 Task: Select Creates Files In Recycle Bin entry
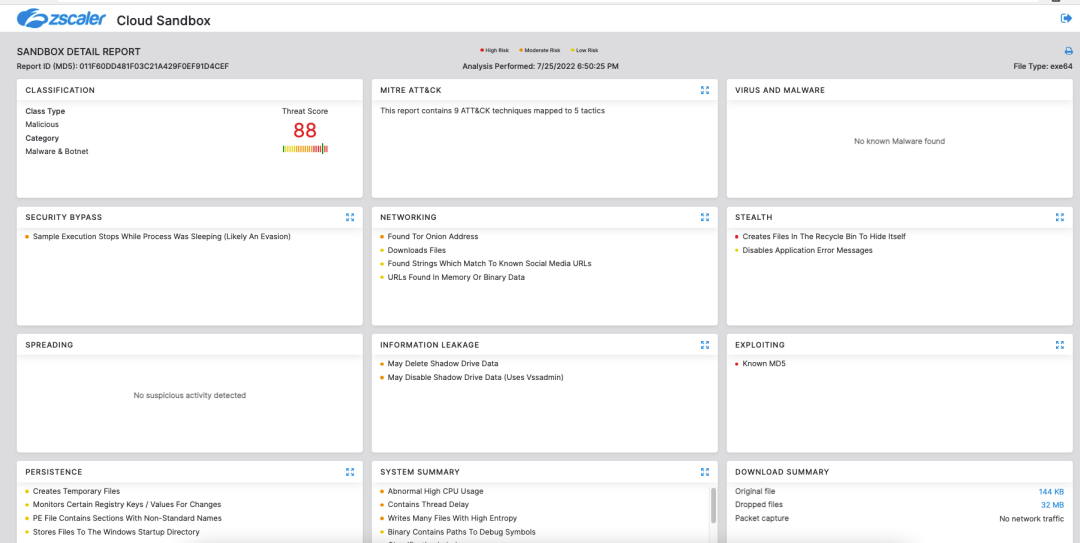tap(823, 237)
